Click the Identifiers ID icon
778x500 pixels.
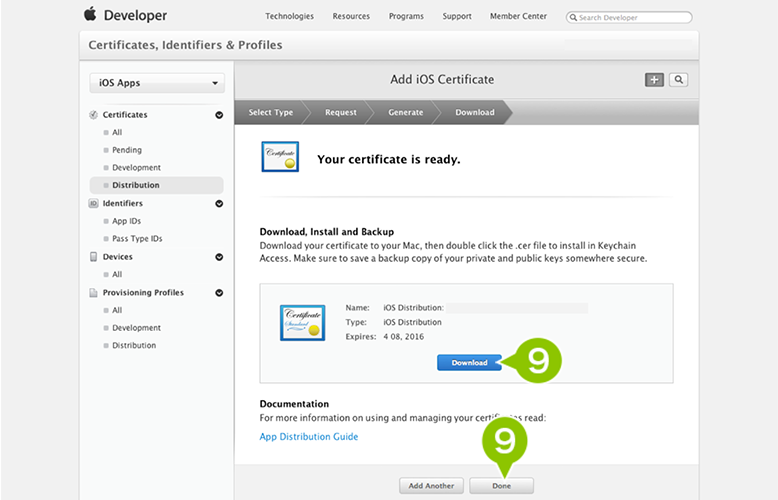click(93, 203)
